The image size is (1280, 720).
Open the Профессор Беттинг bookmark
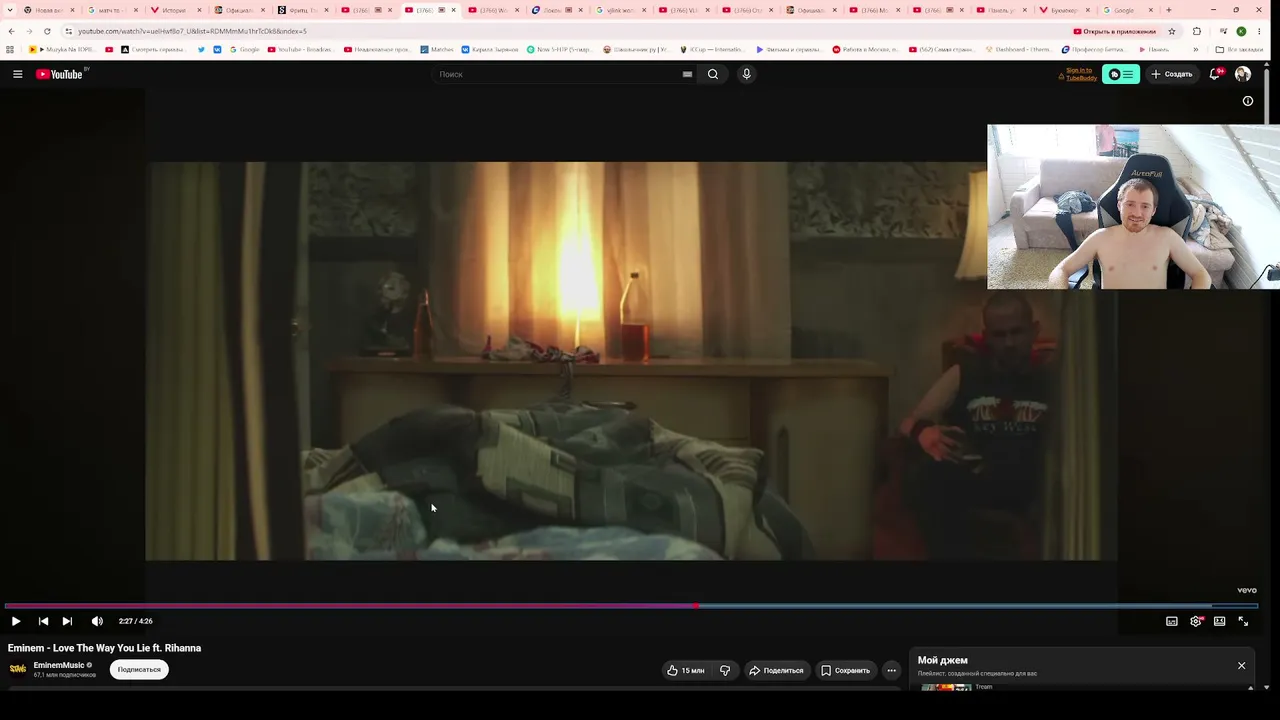(x=1094, y=49)
